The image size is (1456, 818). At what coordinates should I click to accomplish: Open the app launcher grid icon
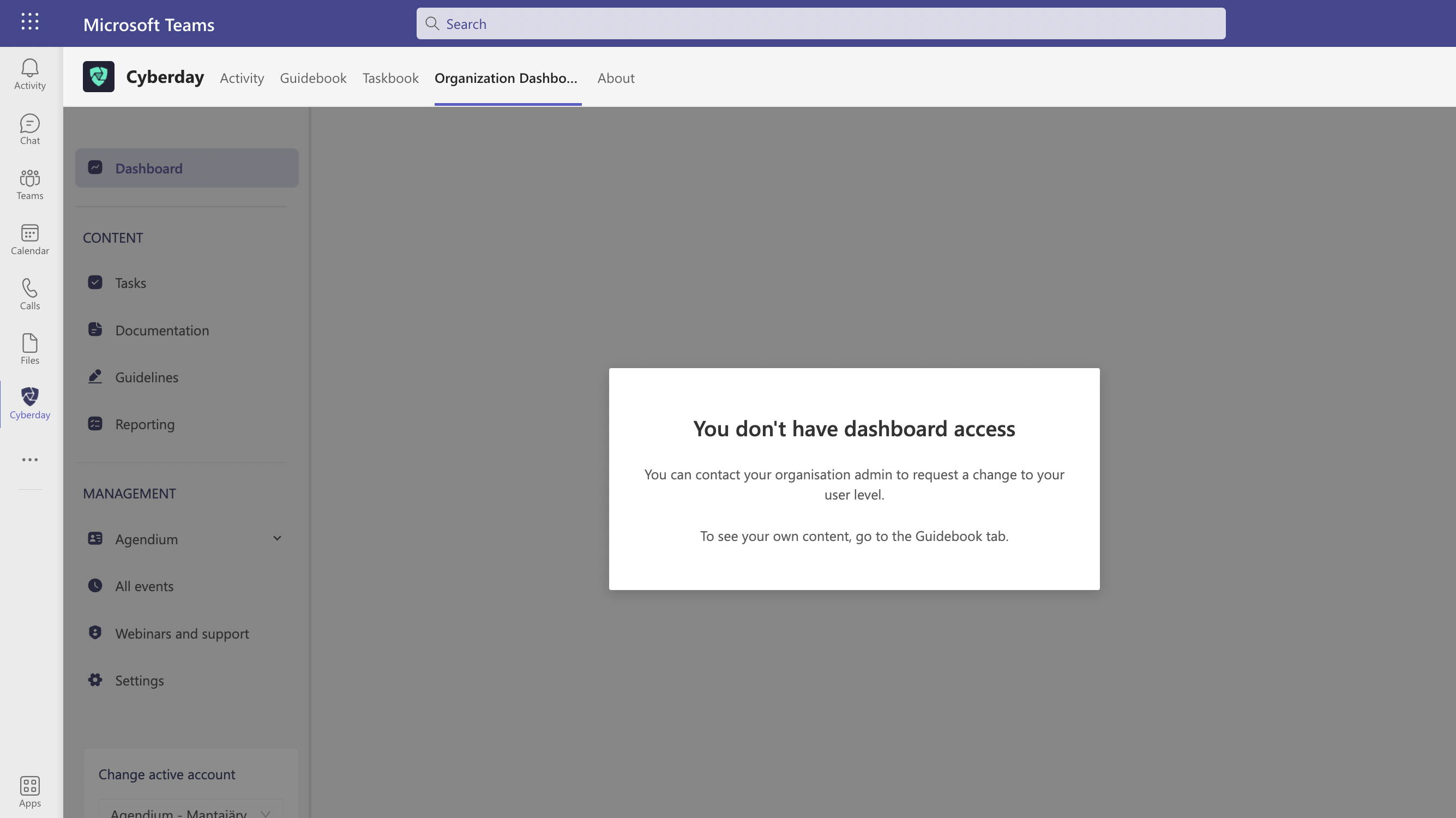(30, 21)
